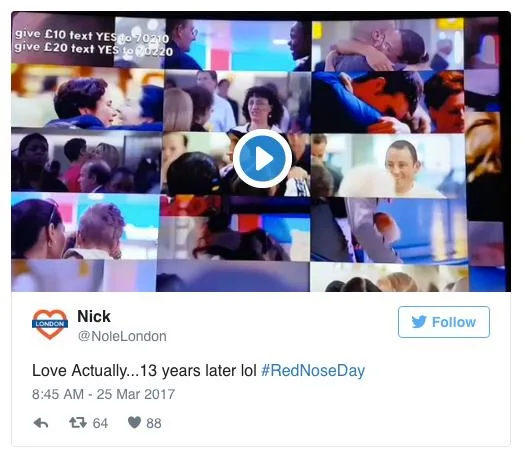Click the curly-haired woman video tile
This screenshot has height=458, width=531.
(x=237, y=102)
